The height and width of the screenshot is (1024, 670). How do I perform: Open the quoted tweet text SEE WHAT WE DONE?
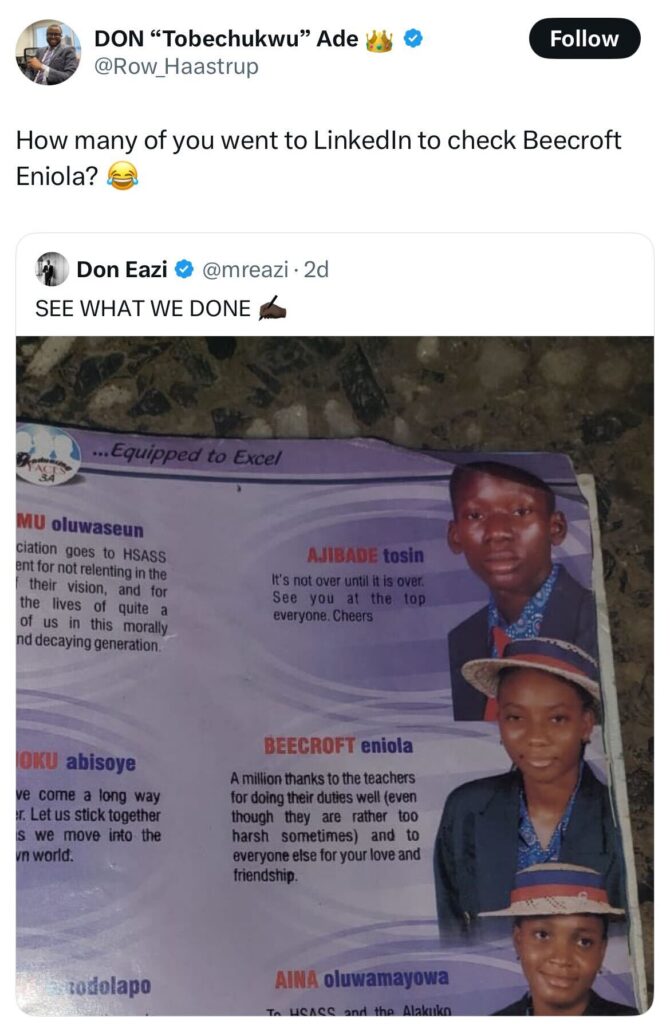click(x=143, y=308)
